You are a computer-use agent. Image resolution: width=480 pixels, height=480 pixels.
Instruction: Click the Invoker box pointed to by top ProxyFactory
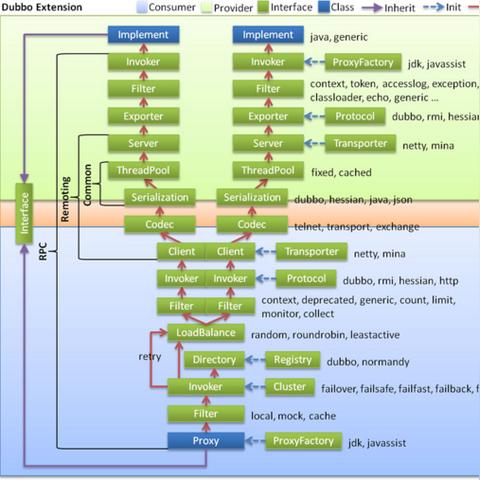click(x=268, y=62)
